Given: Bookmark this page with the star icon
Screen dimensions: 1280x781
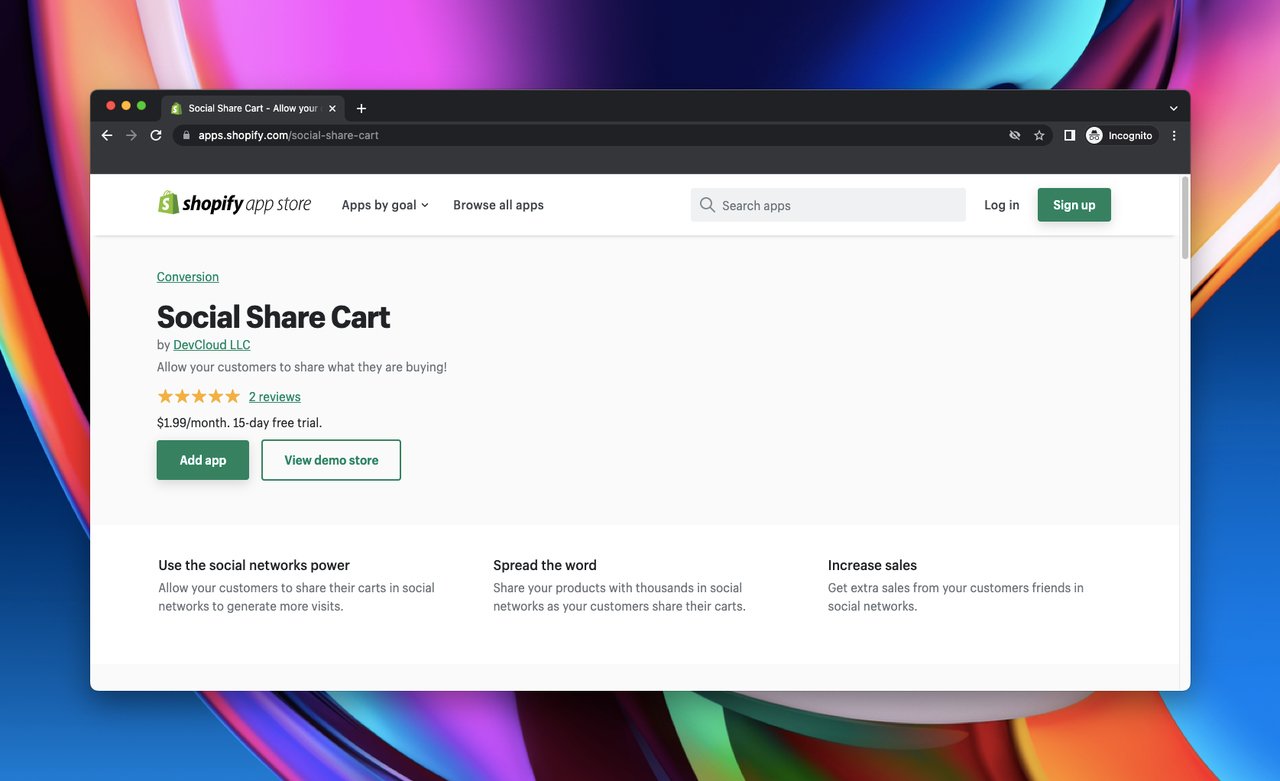Looking at the screenshot, I should point(1039,136).
